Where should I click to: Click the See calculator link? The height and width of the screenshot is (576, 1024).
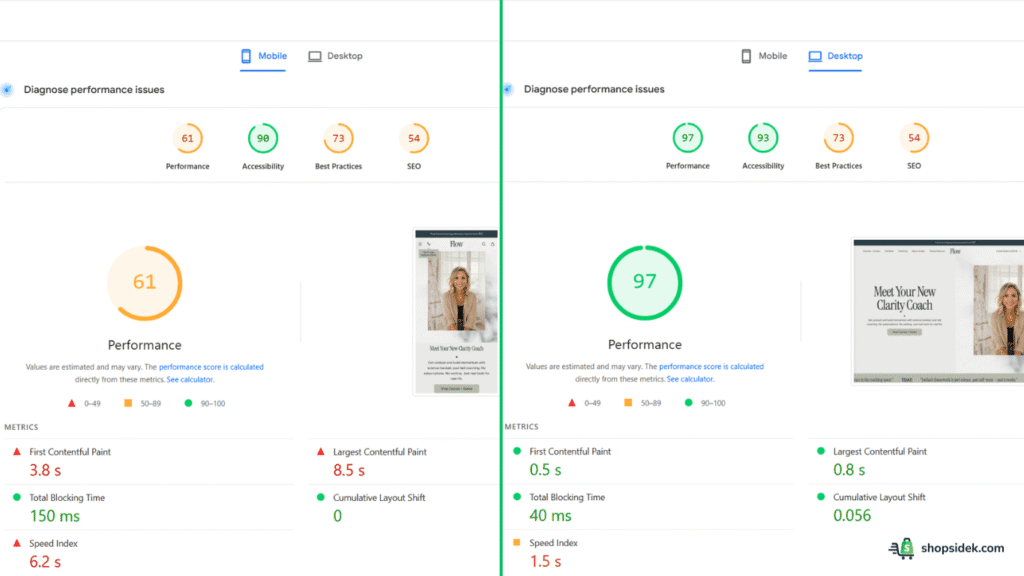[x=190, y=379]
